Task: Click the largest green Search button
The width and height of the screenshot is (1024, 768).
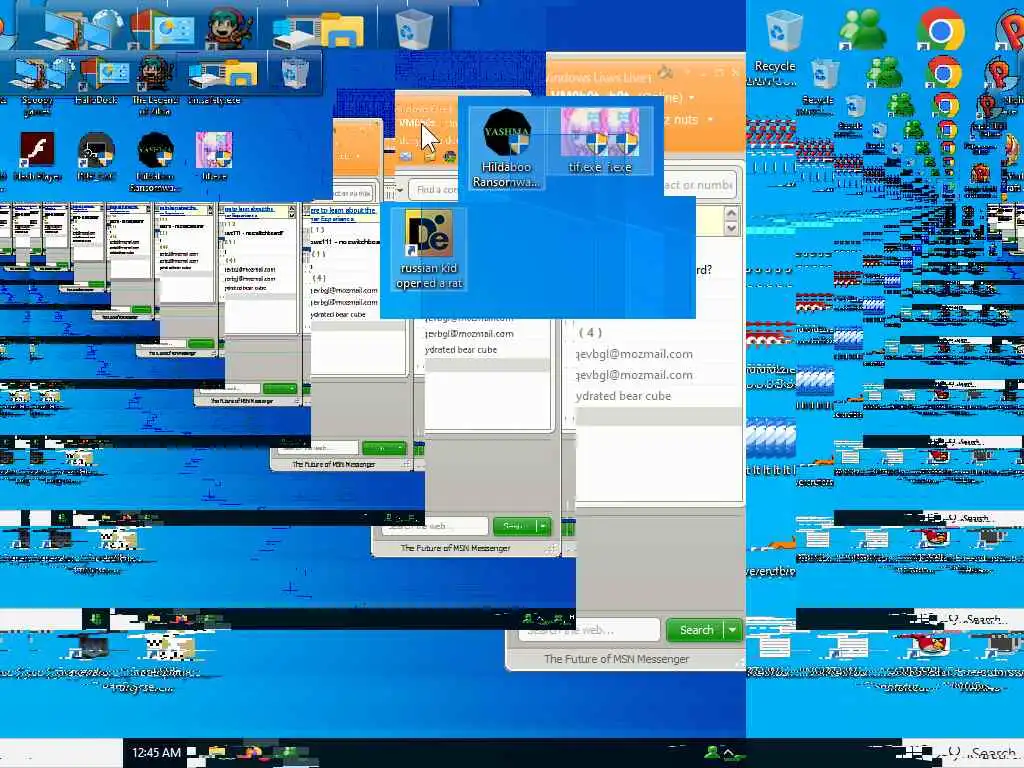Action: (x=696, y=630)
